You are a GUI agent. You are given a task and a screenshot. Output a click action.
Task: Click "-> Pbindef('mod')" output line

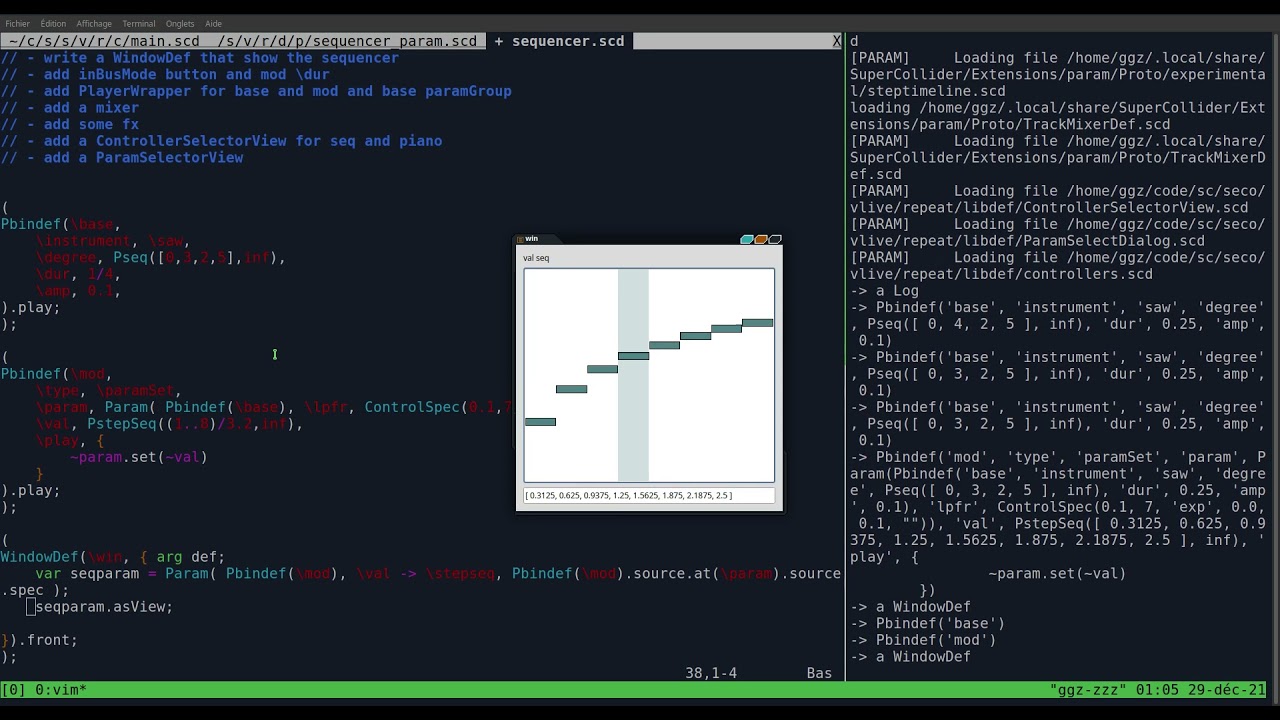click(x=924, y=640)
